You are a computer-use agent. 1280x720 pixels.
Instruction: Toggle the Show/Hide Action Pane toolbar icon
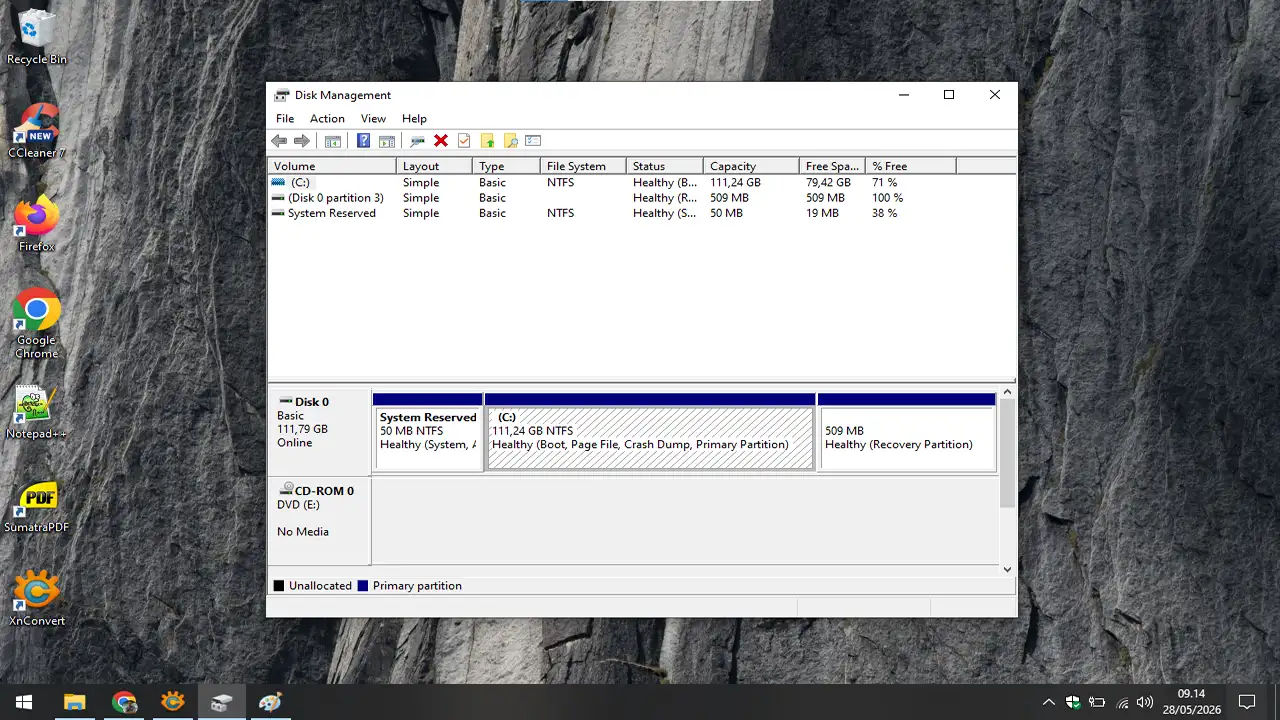(387, 141)
